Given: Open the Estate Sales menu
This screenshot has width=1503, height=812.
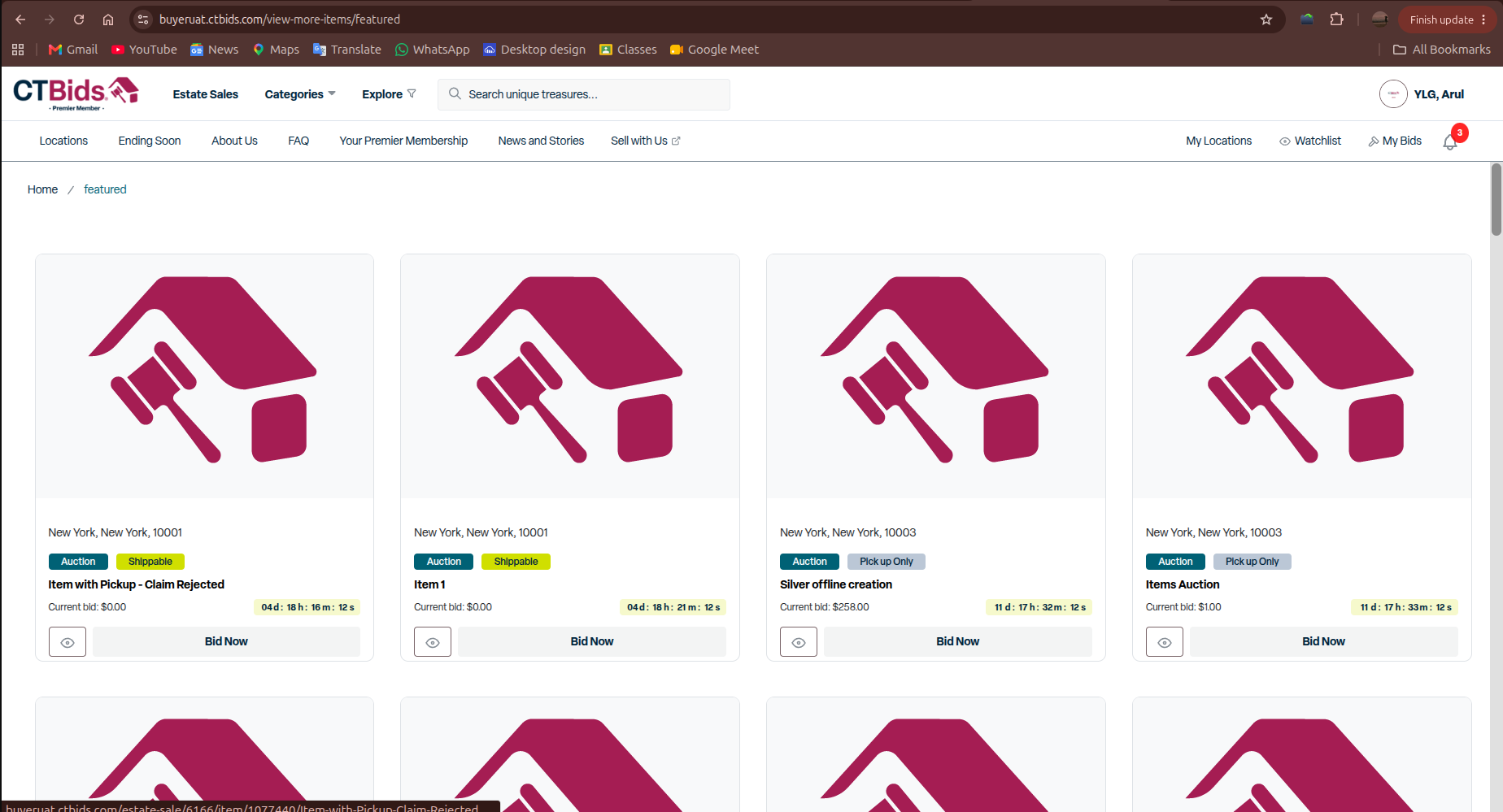Looking at the screenshot, I should coord(206,94).
